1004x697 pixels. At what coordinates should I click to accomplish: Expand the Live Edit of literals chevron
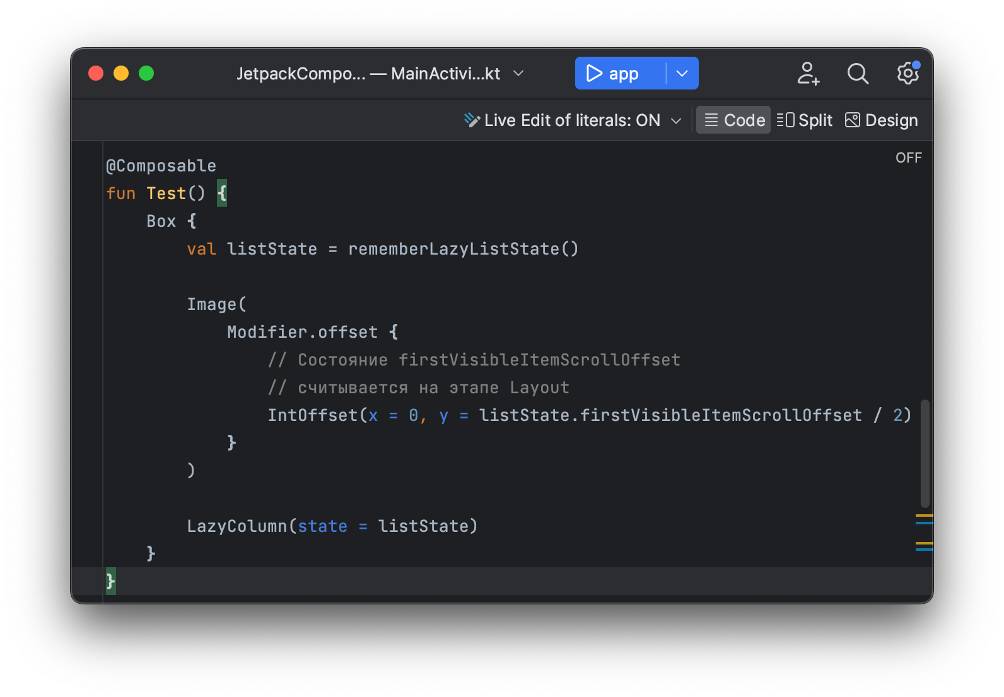676,120
